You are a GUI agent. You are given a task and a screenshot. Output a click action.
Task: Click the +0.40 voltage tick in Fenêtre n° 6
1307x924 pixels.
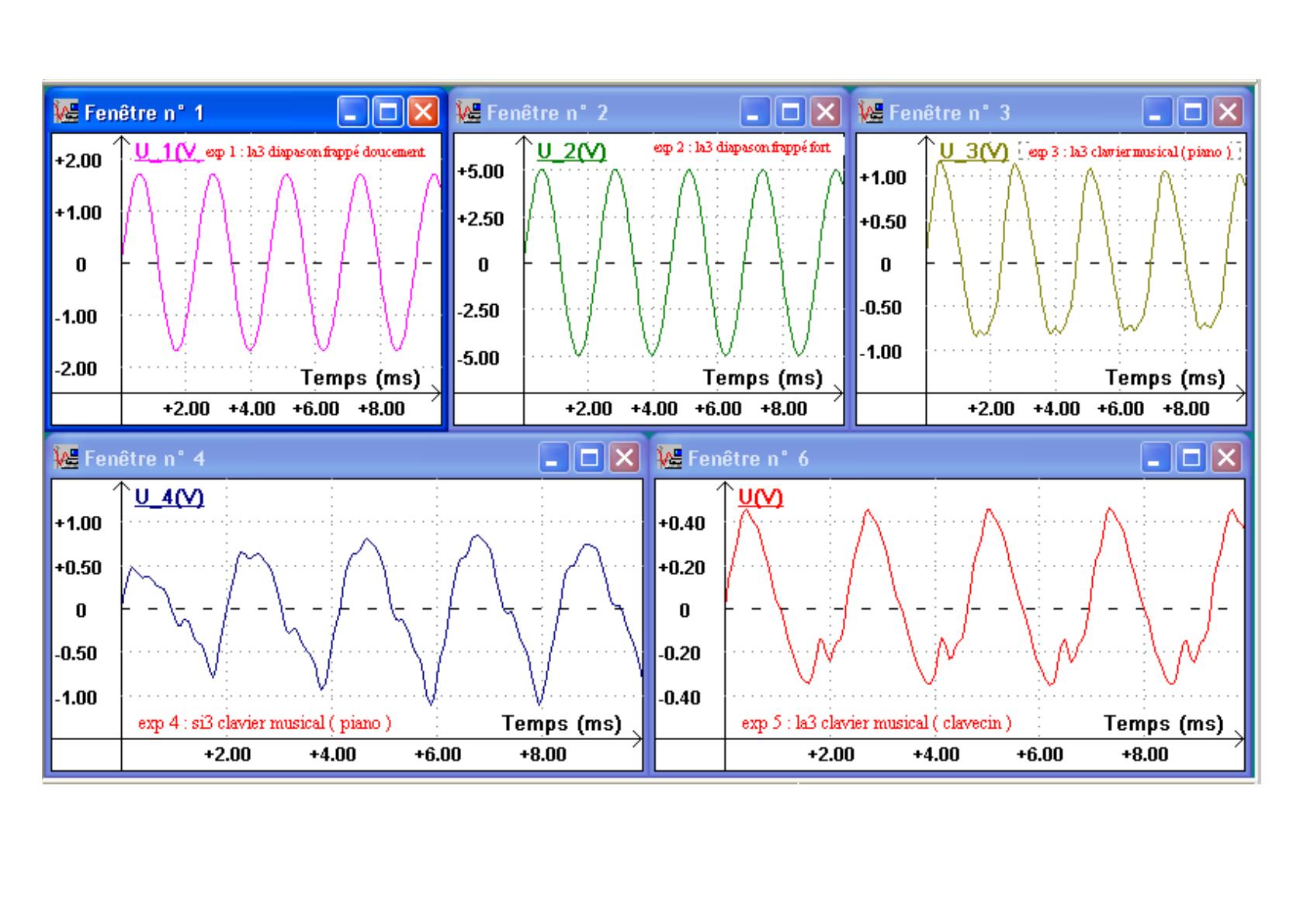coord(682,524)
